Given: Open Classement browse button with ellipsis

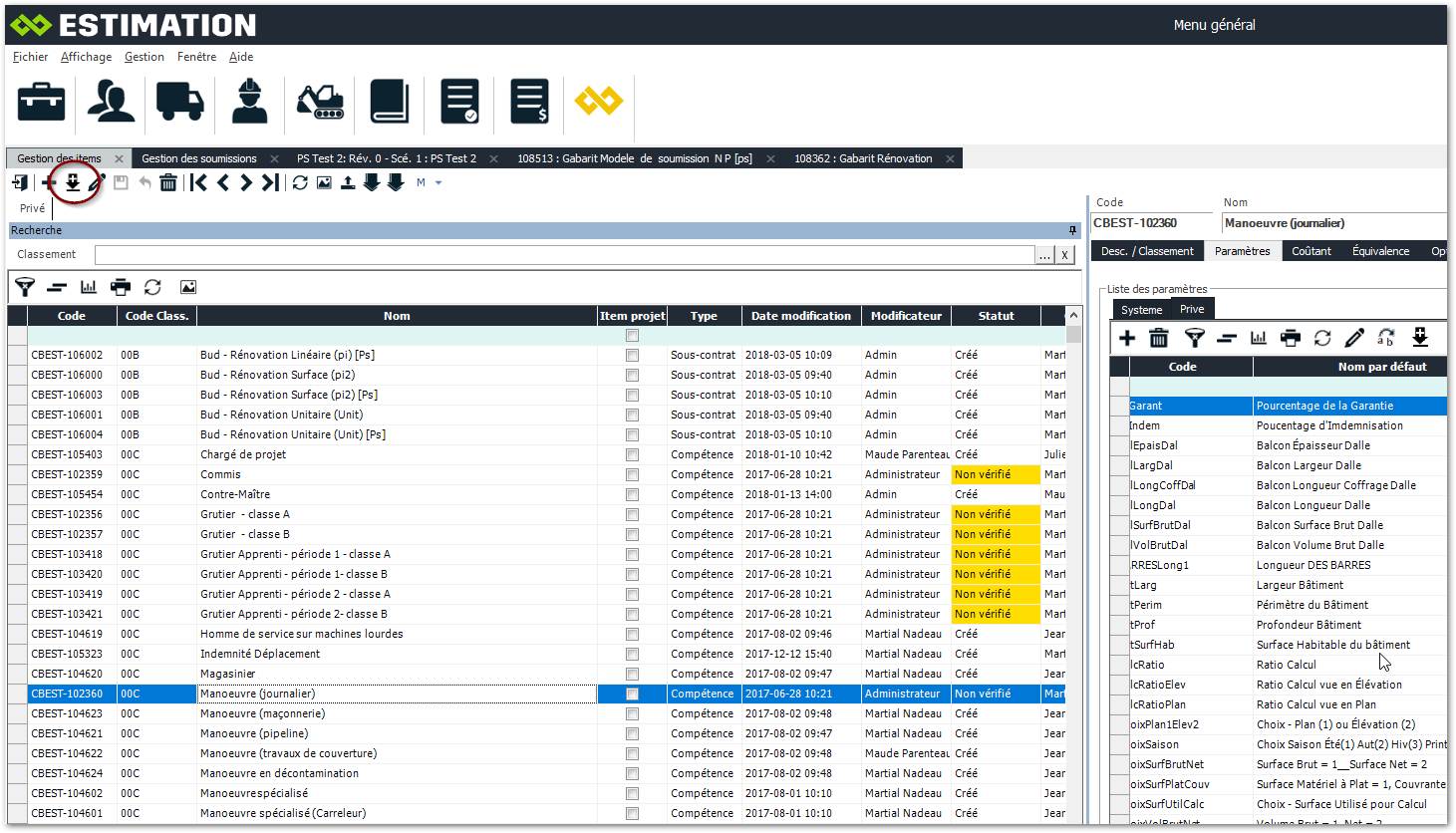Looking at the screenshot, I should (1044, 255).
